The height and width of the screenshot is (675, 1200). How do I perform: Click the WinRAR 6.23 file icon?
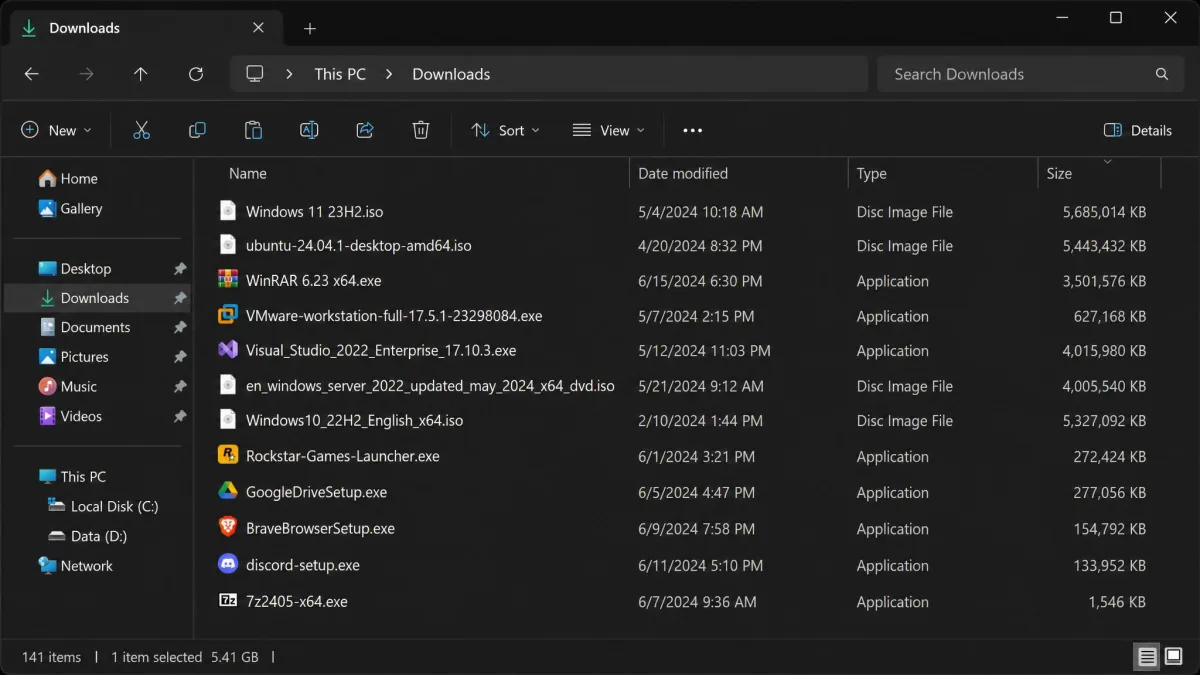click(228, 280)
